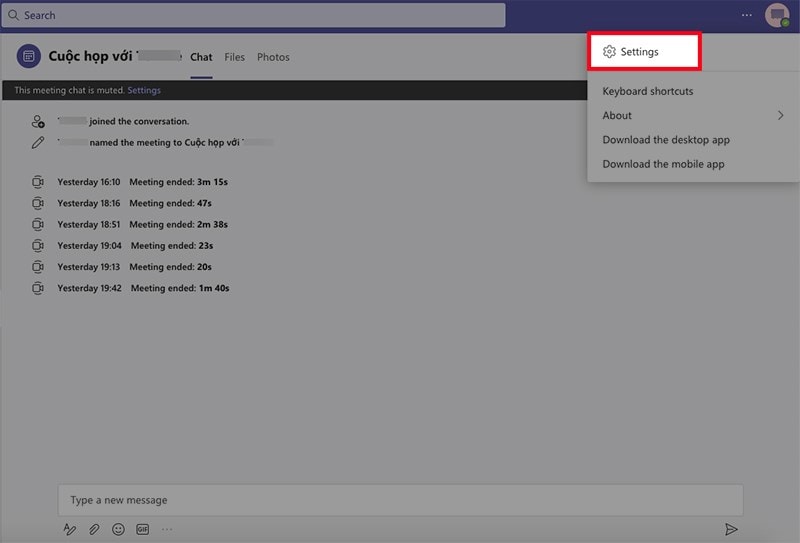Switch to the Files tab
The image size is (800, 543).
(x=234, y=57)
